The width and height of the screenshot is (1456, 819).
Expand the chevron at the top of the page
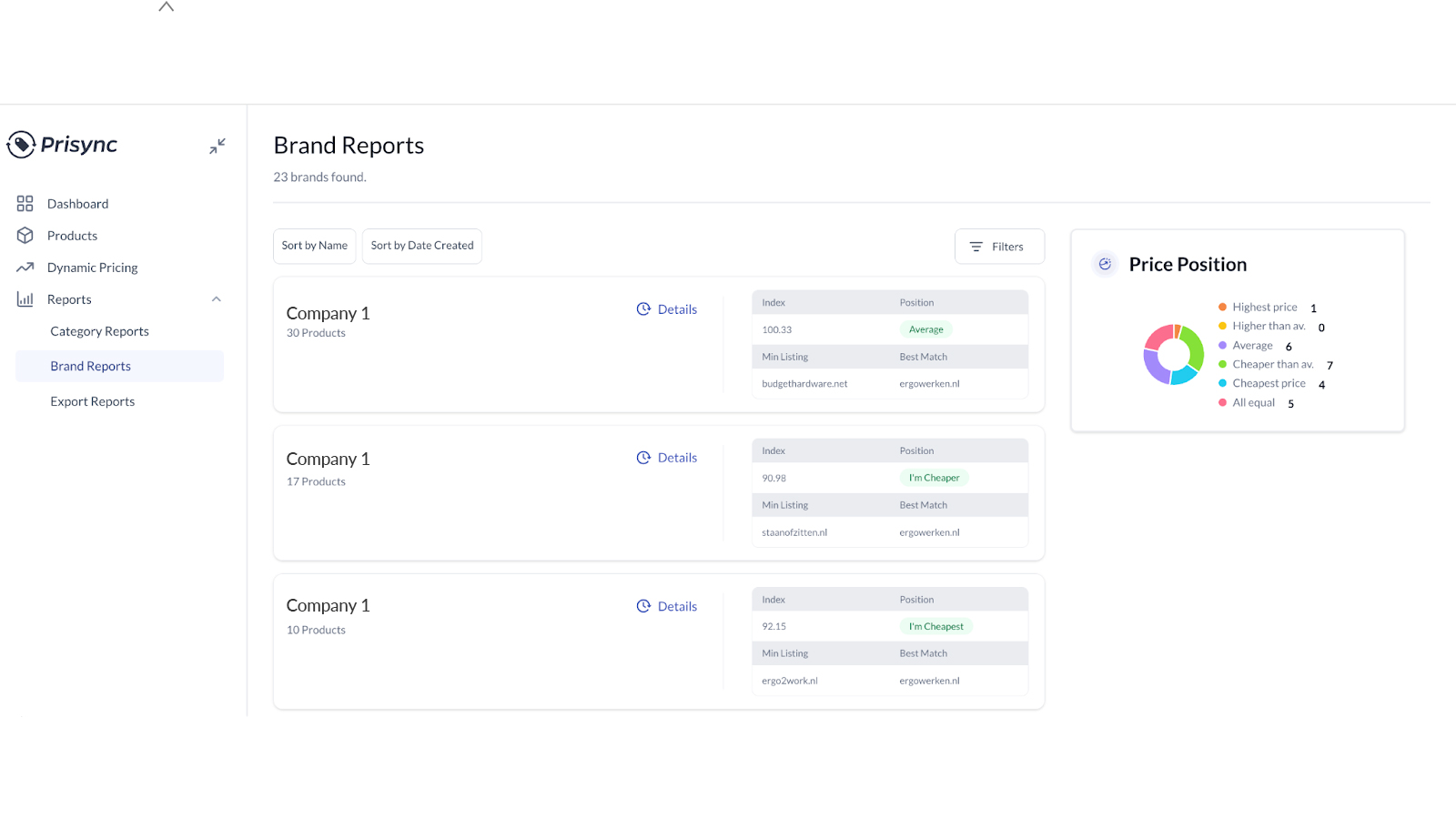point(166,7)
